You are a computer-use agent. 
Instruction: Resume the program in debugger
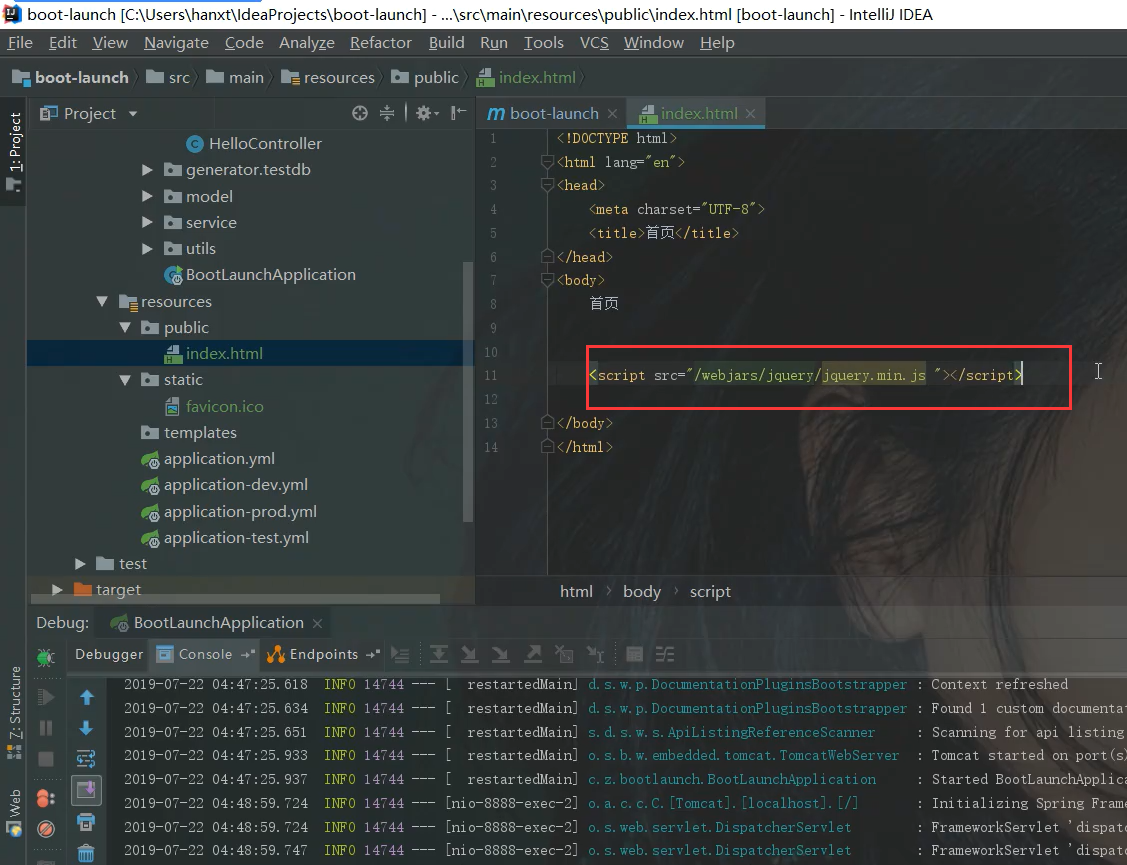pos(45,696)
